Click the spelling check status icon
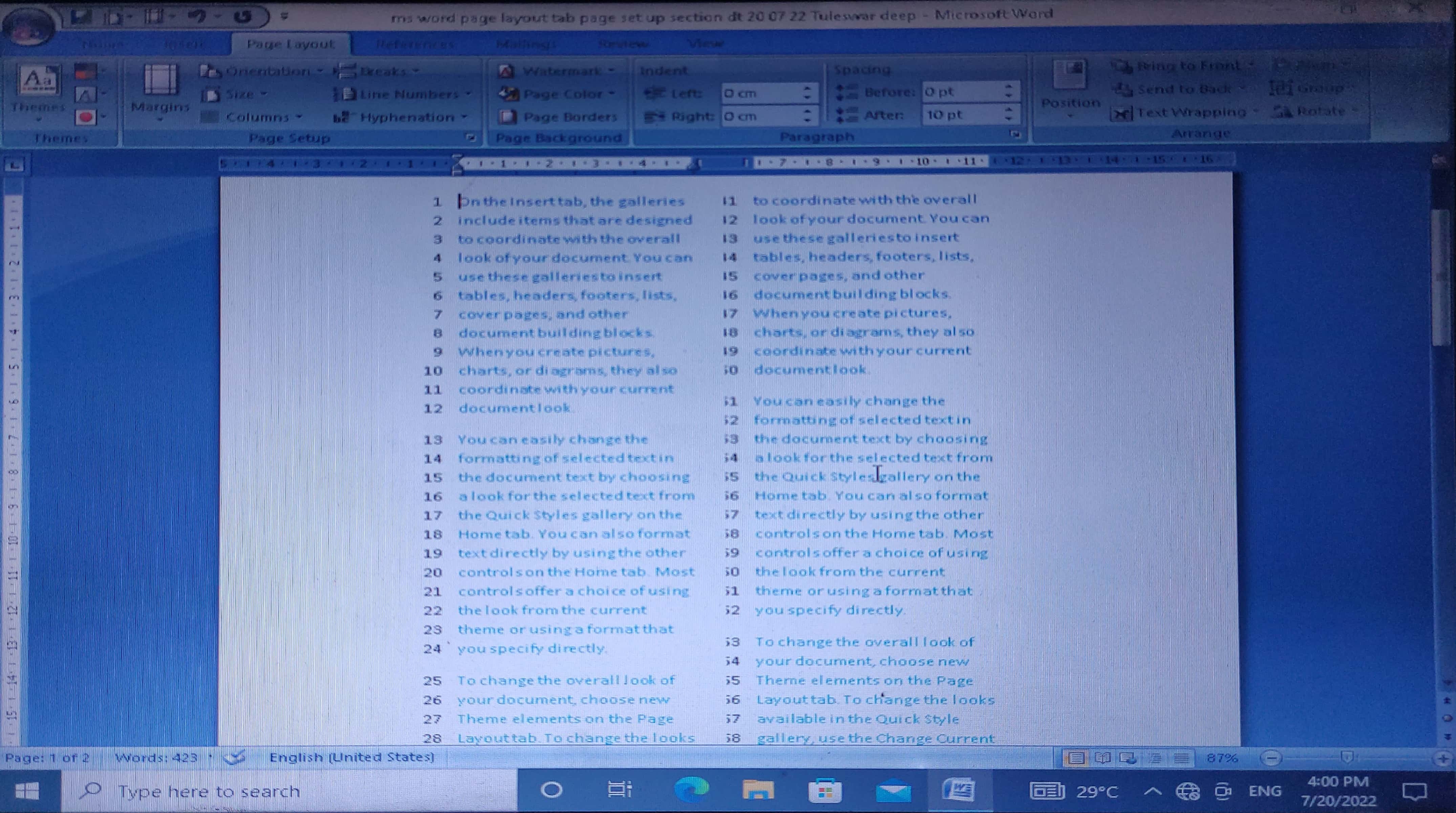The height and width of the screenshot is (813, 1456). pyautogui.click(x=234, y=757)
